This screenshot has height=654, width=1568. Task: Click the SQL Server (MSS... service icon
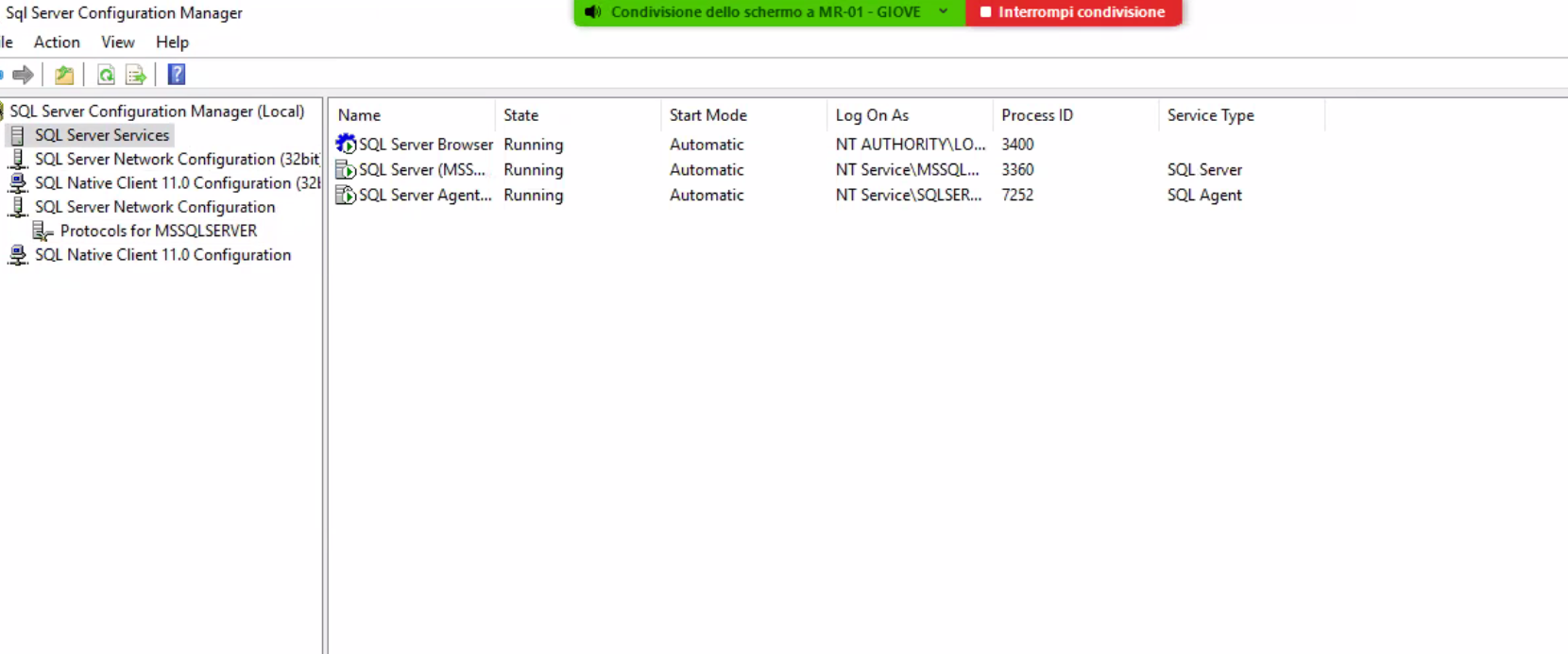click(346, 169)
